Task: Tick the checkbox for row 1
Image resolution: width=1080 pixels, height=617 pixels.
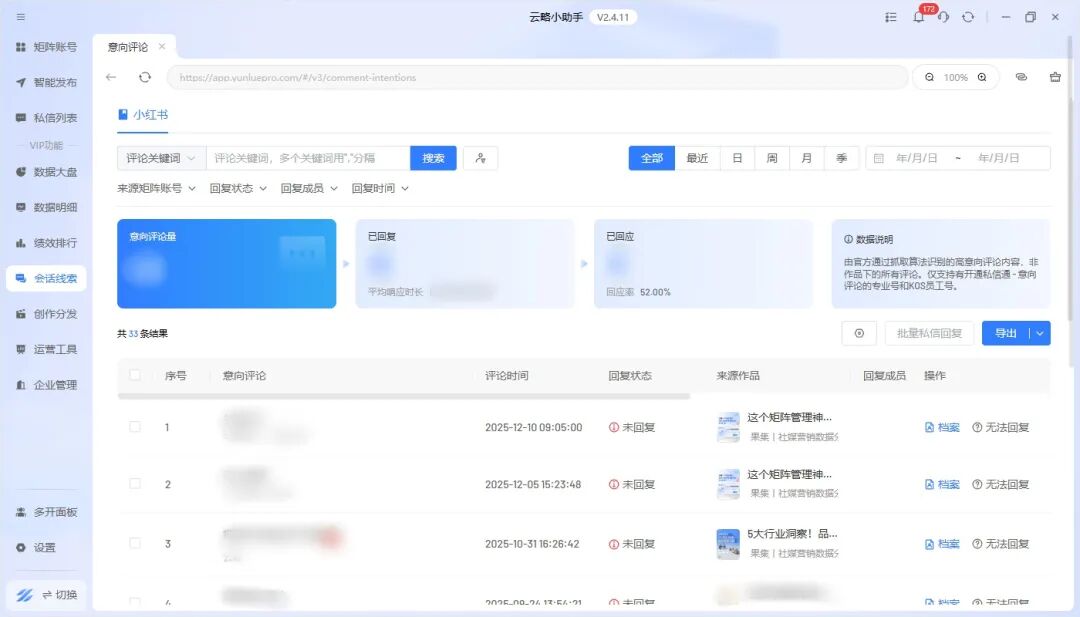Action: (135, 427)
